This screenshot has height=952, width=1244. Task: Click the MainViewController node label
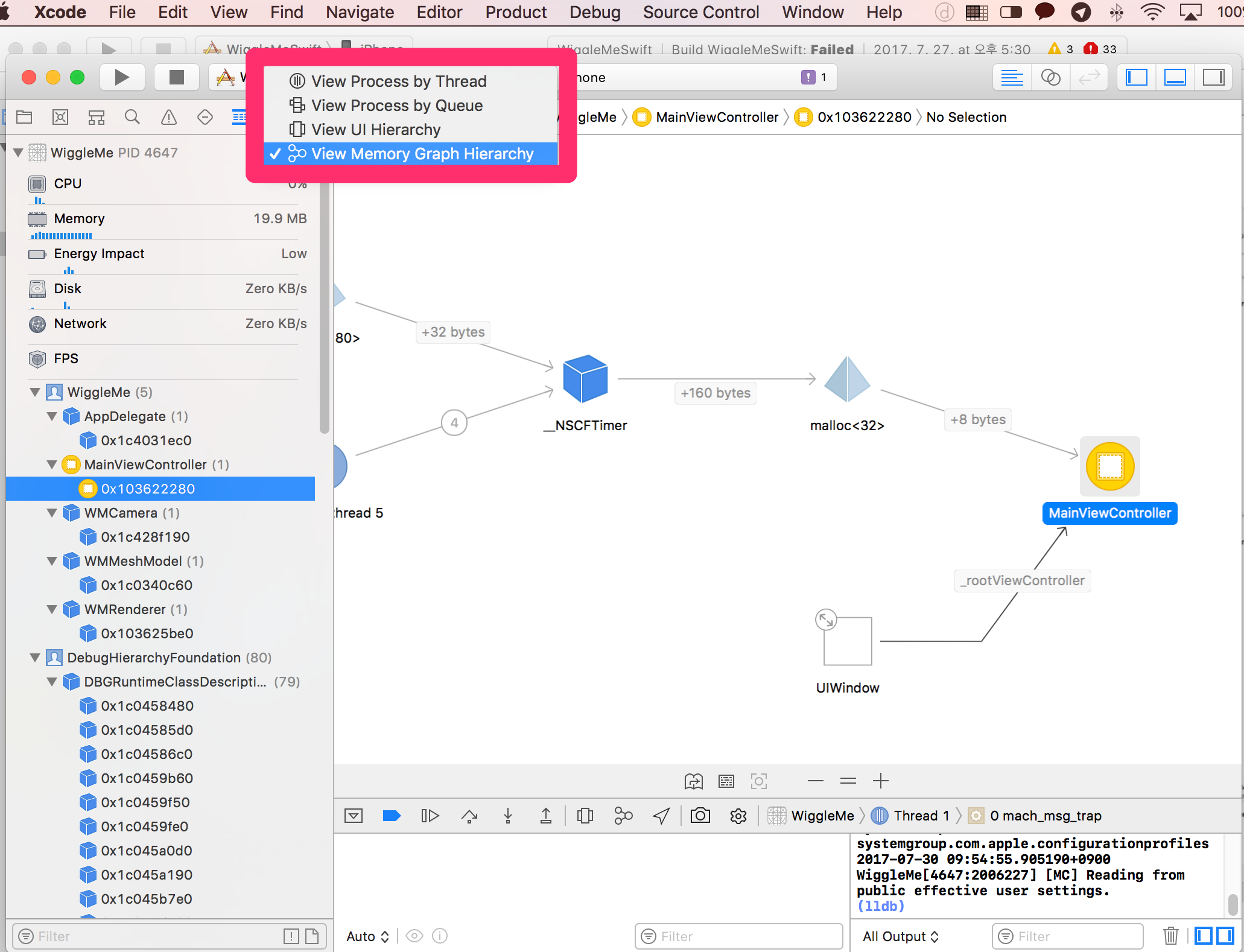point(1109,513)
